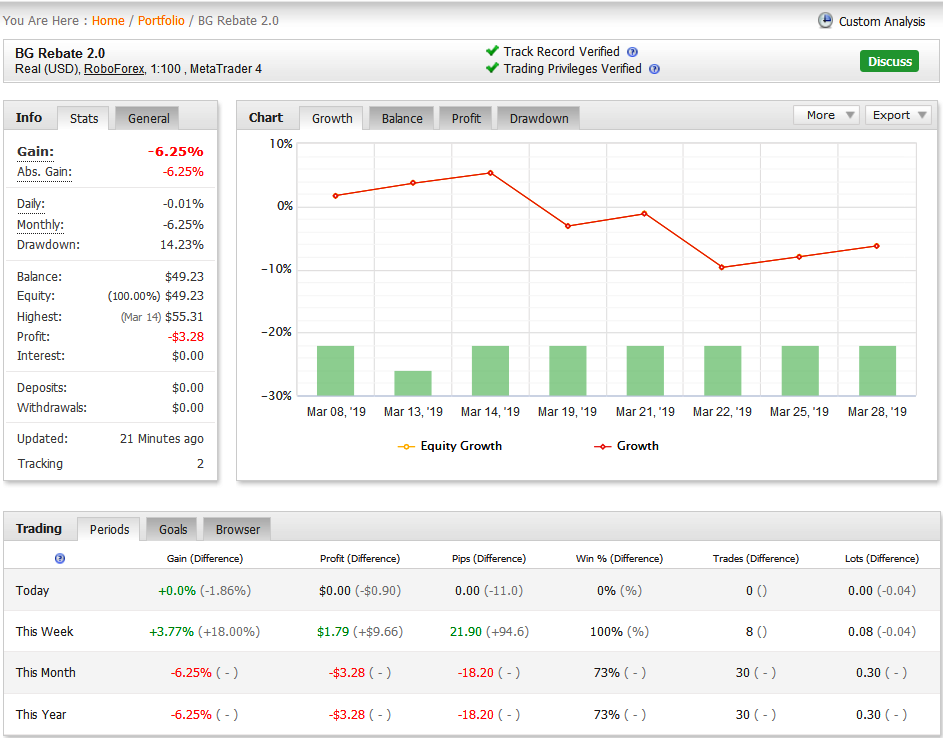943x738 pixels.
Task: Click the Trades (Difference) column header
Action: pos(756,559)
